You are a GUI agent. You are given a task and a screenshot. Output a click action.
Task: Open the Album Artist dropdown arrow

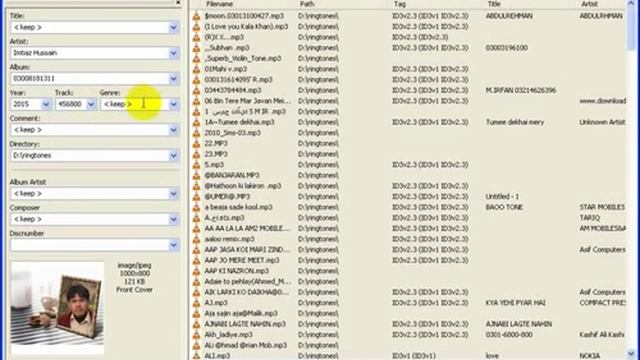(173, 194)
